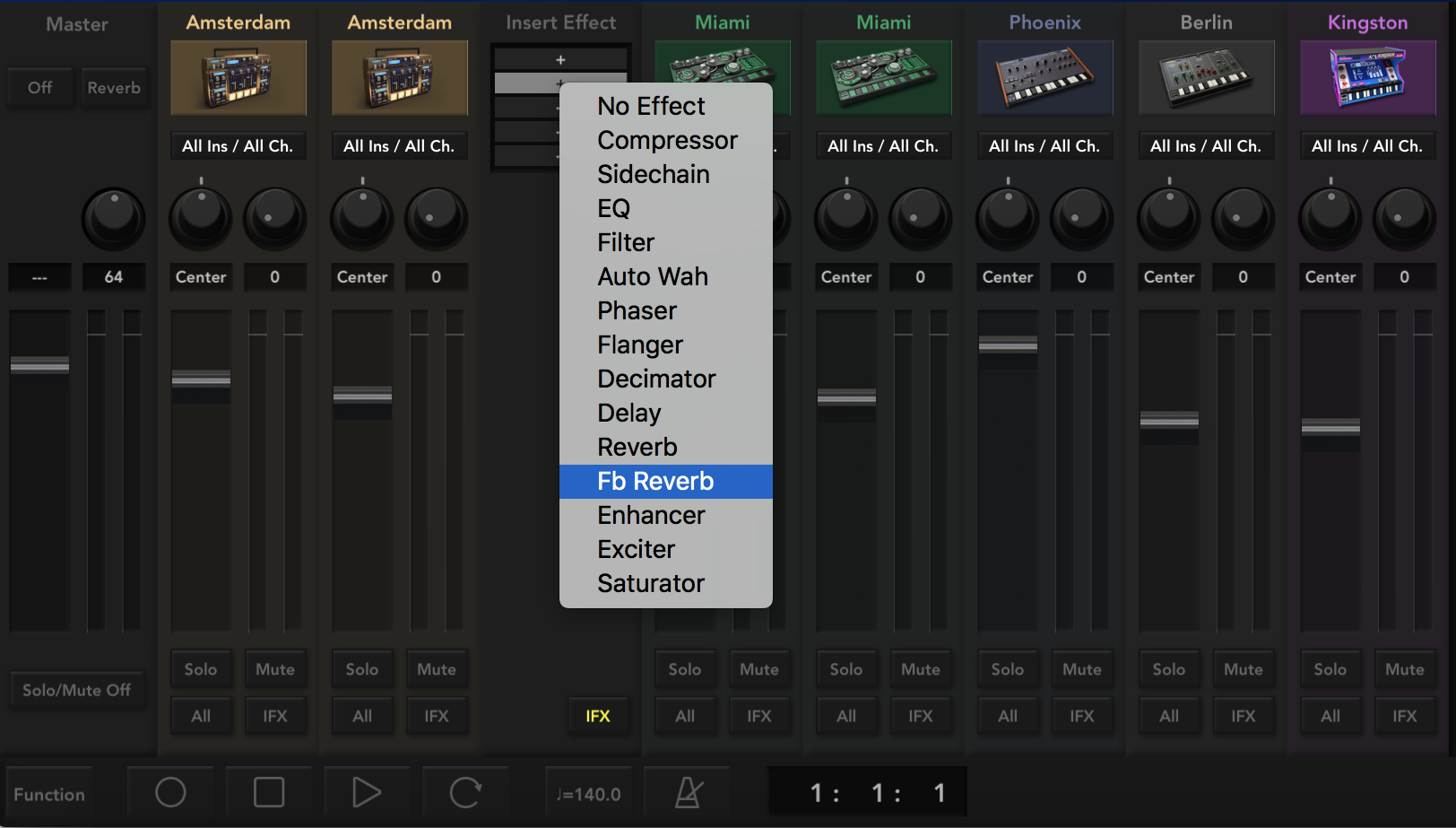
Task: Open the Function menu button
Action: [49, 794]
